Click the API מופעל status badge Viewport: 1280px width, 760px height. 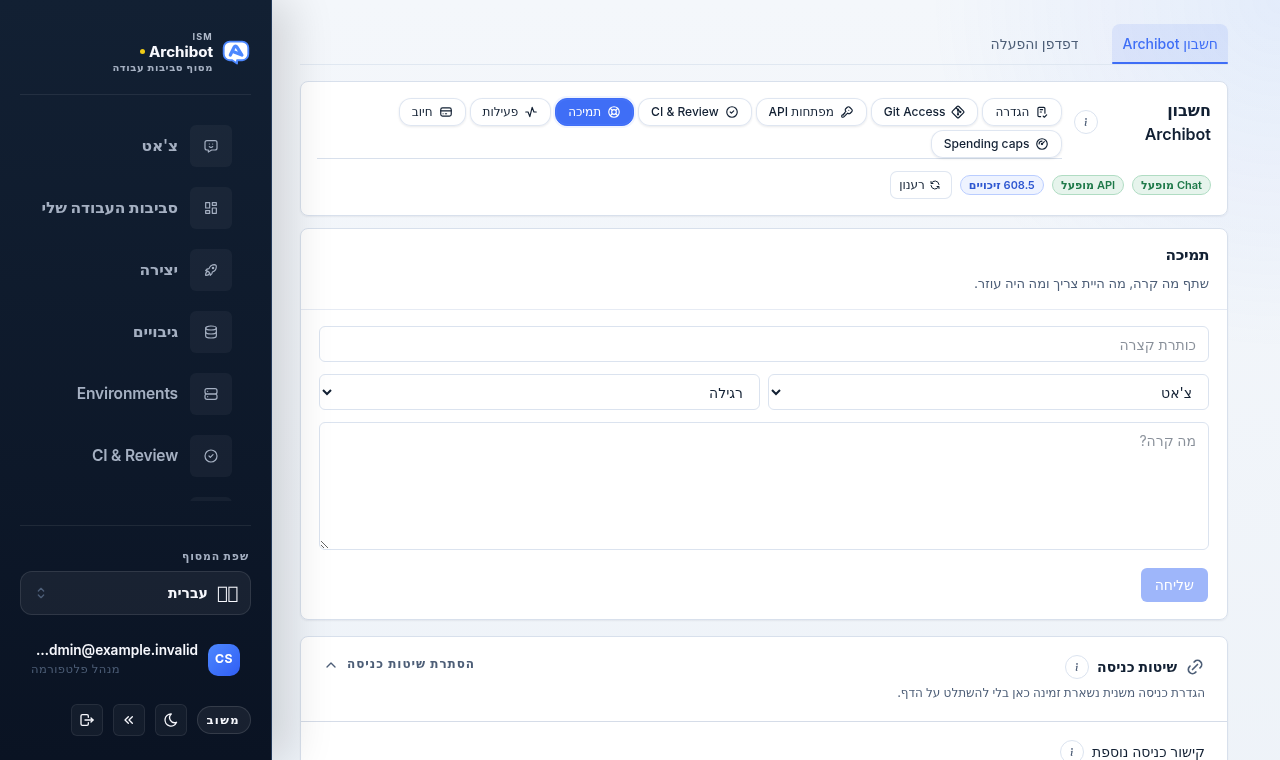[x=1088, y=185]
